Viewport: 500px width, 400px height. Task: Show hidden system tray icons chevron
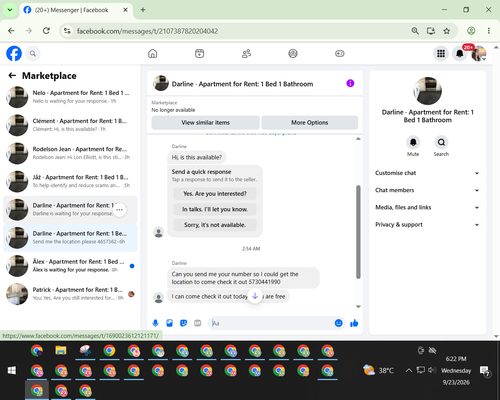tap(409, 370)
